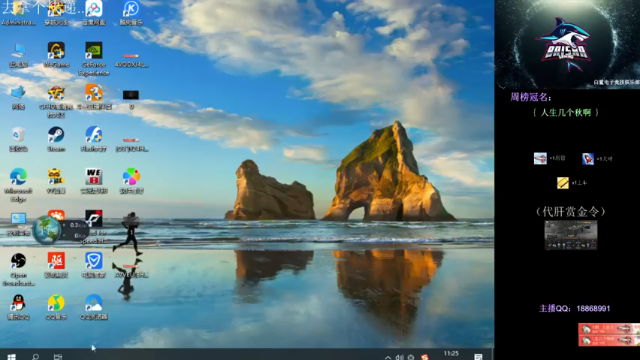The height and width of the screenshot is (360, 640).
Task: Click the yellow gift icon in overlay
Action: pyautogui.click(x=562, y=182)
